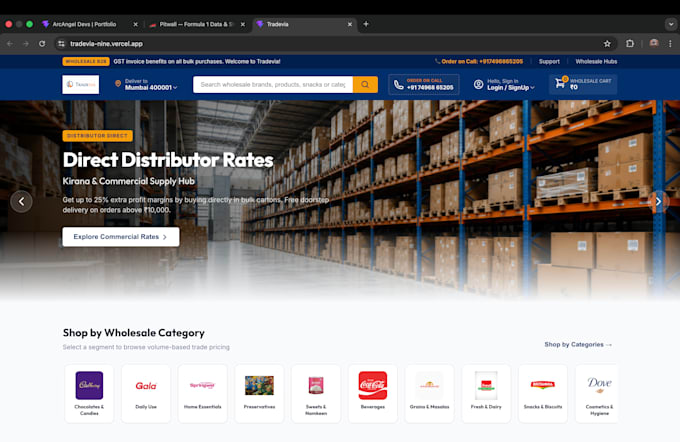Click Order on Call phone number link
Screen dimensions: 680x442
[x=479, y=62]
